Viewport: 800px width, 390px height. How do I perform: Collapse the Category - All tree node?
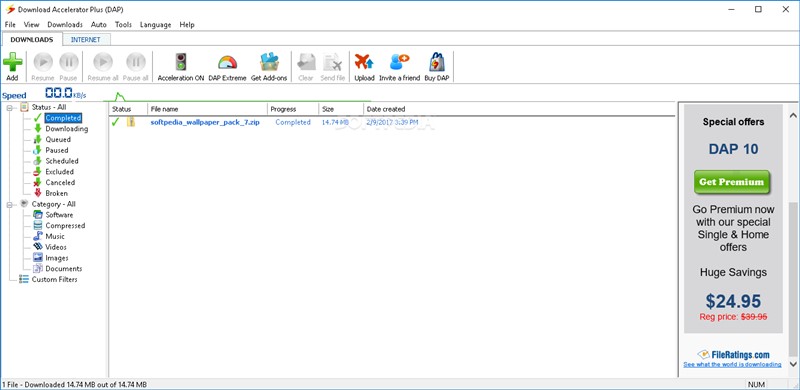pyautogui.click(x=10, y=204)
